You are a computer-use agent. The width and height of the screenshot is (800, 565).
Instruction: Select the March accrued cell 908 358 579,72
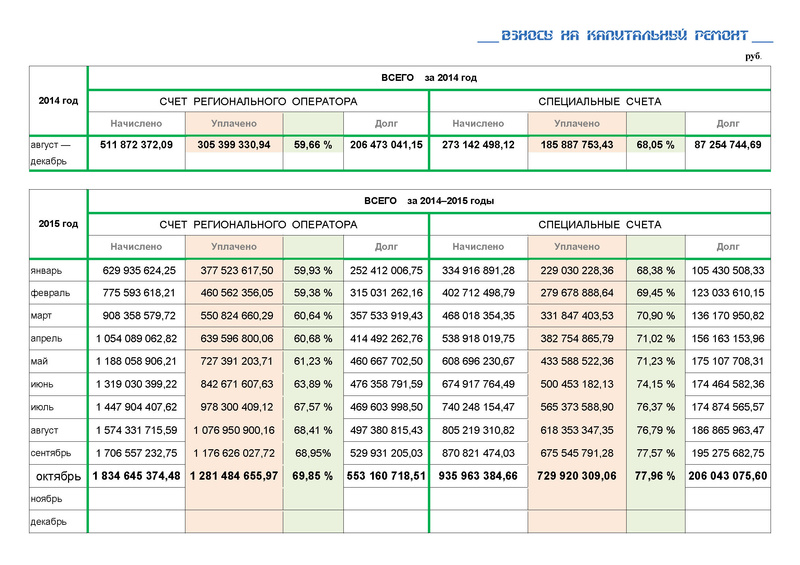click(137, 315)
